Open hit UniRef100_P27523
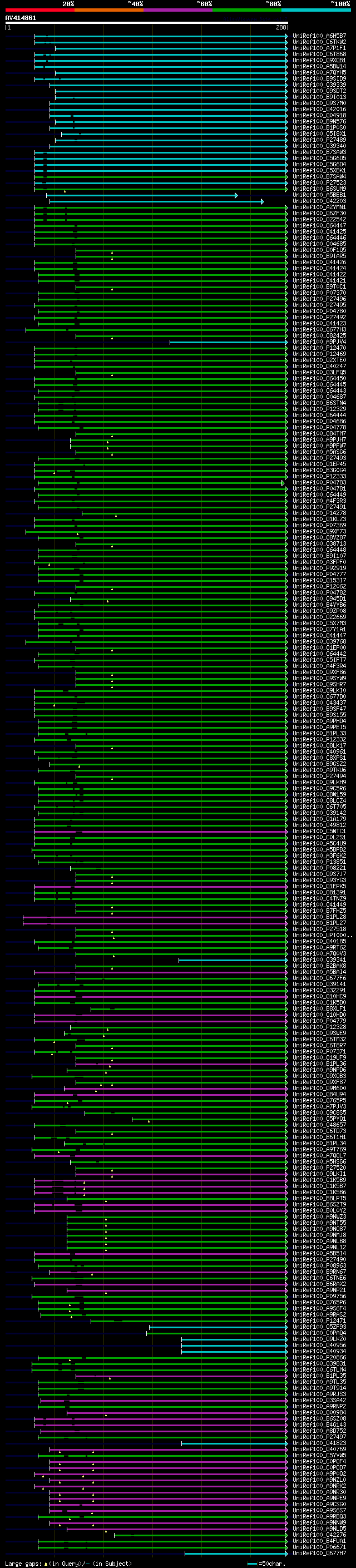Image resolution: width=356 pixels, height=1568 pixels. 319,182
